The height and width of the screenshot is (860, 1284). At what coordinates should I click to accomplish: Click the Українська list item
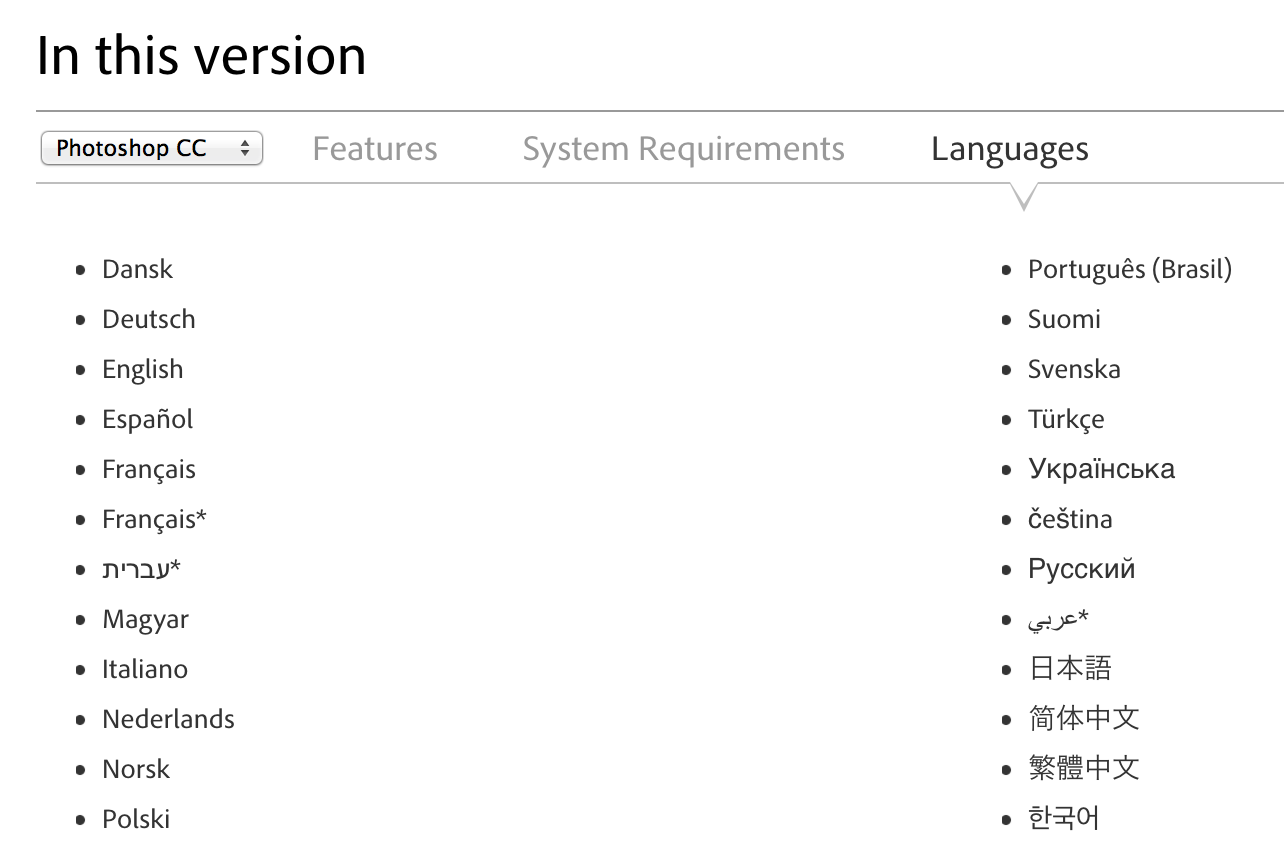(x=1101, y=469)
